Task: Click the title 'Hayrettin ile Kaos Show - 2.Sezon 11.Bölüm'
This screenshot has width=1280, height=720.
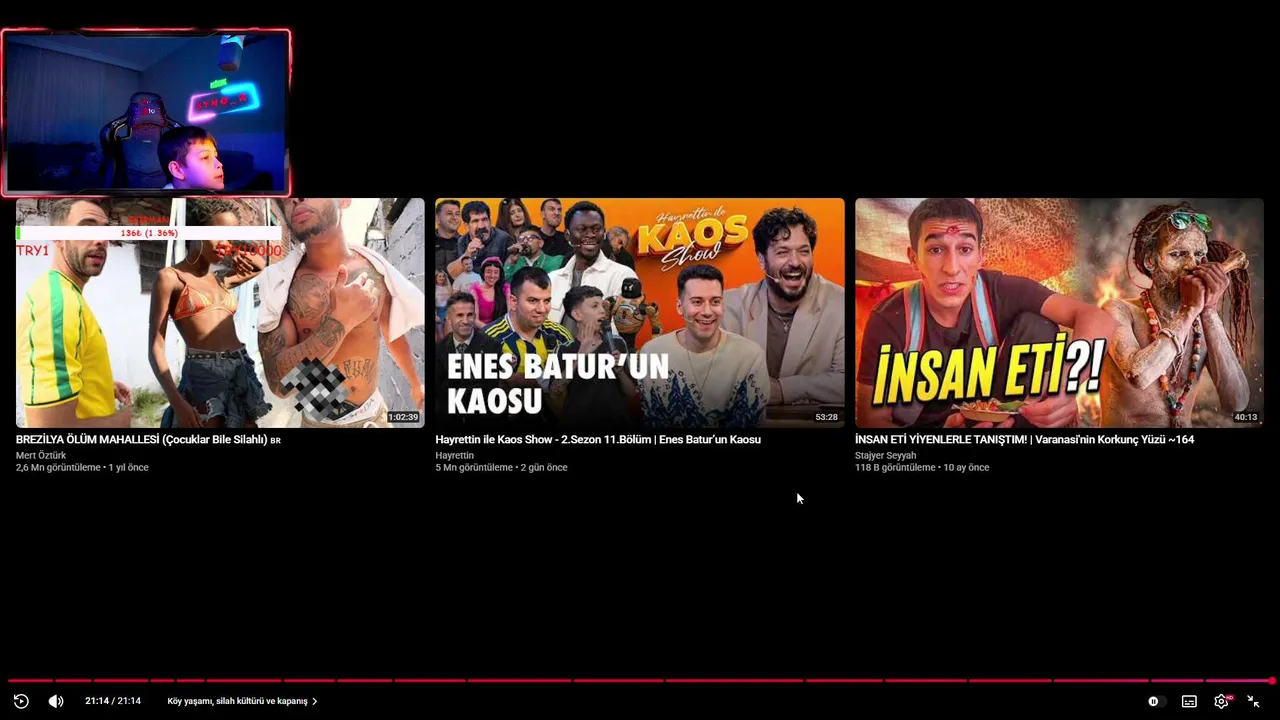Action: click(543, 439)
